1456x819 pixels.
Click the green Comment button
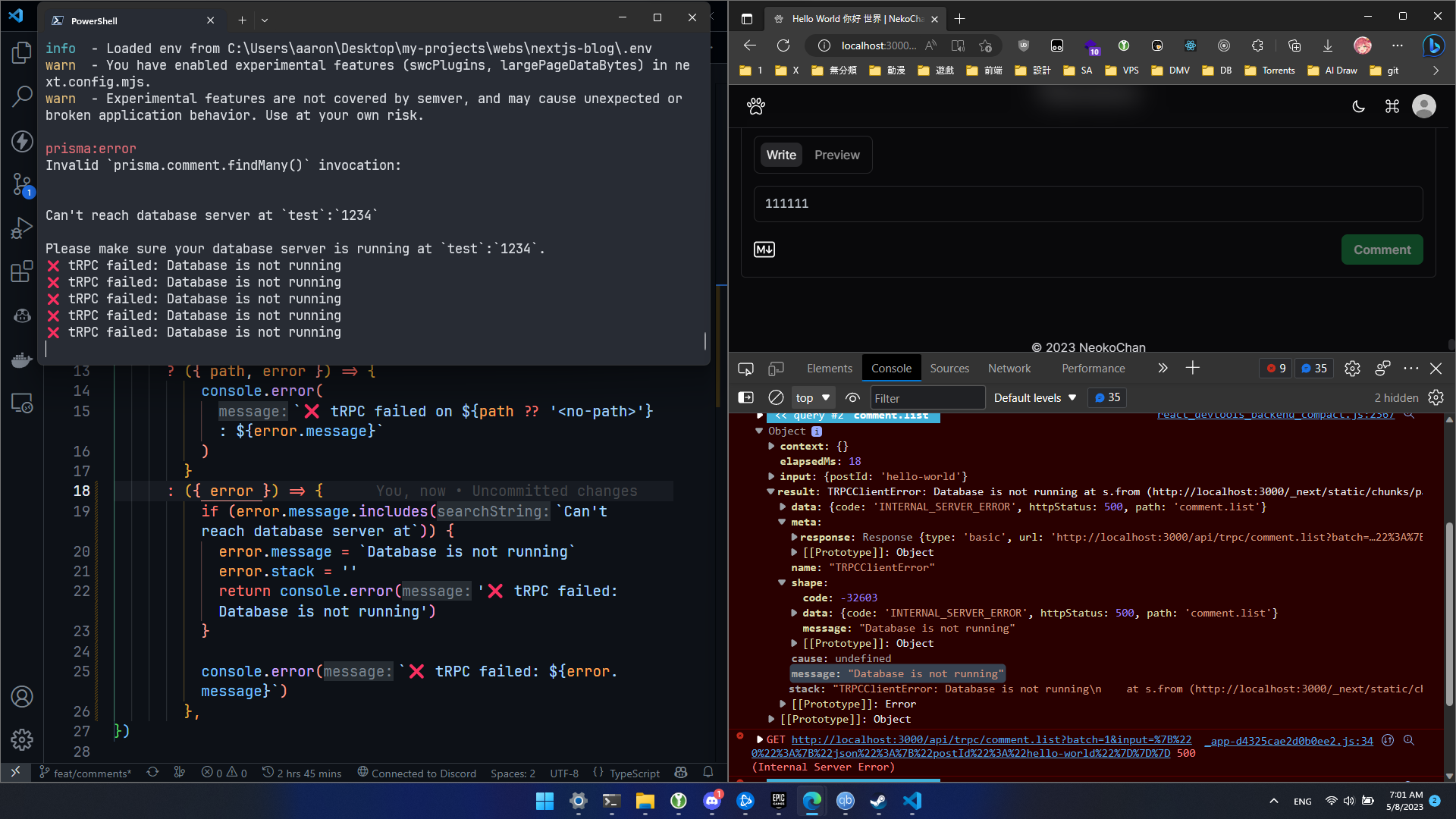(x=1382, y=249)
